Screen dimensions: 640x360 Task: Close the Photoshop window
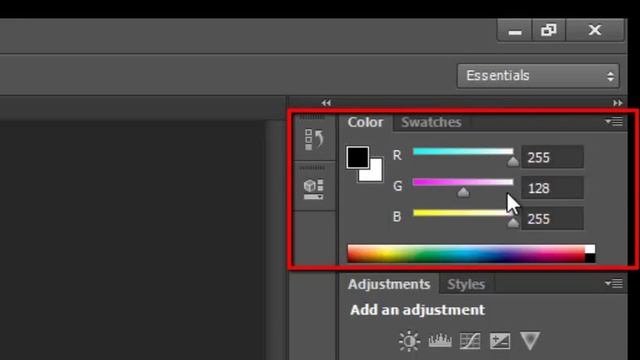point(595,31)
